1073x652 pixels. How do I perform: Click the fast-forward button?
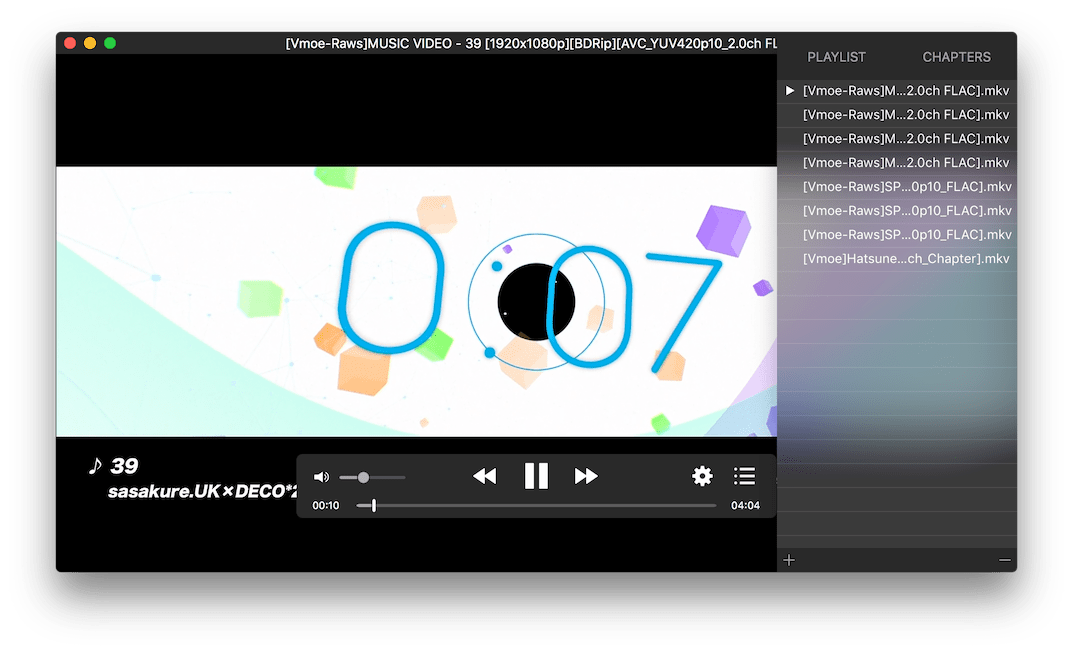tap(586, 476)
